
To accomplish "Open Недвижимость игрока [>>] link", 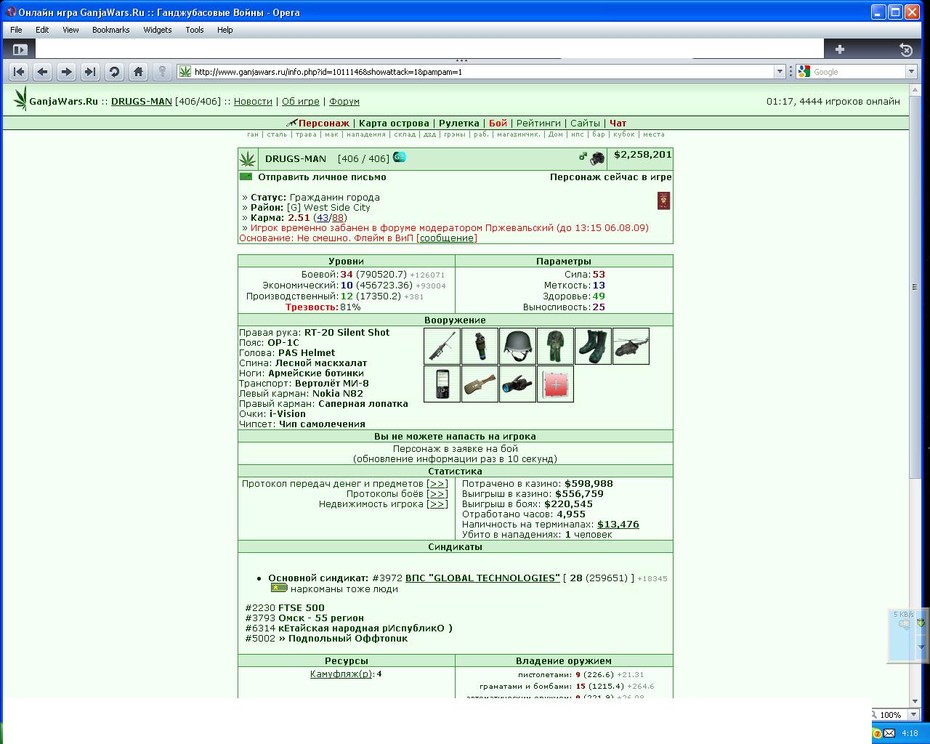I will [x=437, y=504].
